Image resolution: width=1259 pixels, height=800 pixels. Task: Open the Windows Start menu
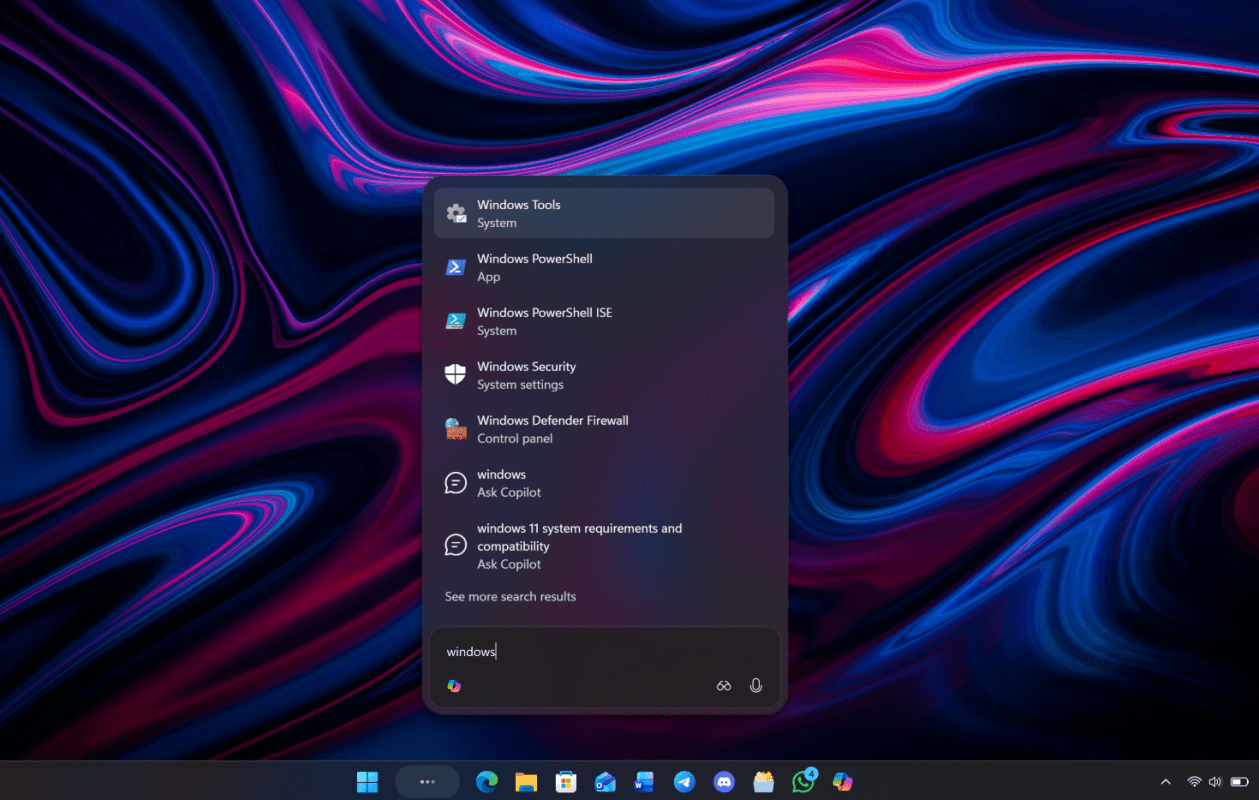pyautogui.click(x=367, y=781)
